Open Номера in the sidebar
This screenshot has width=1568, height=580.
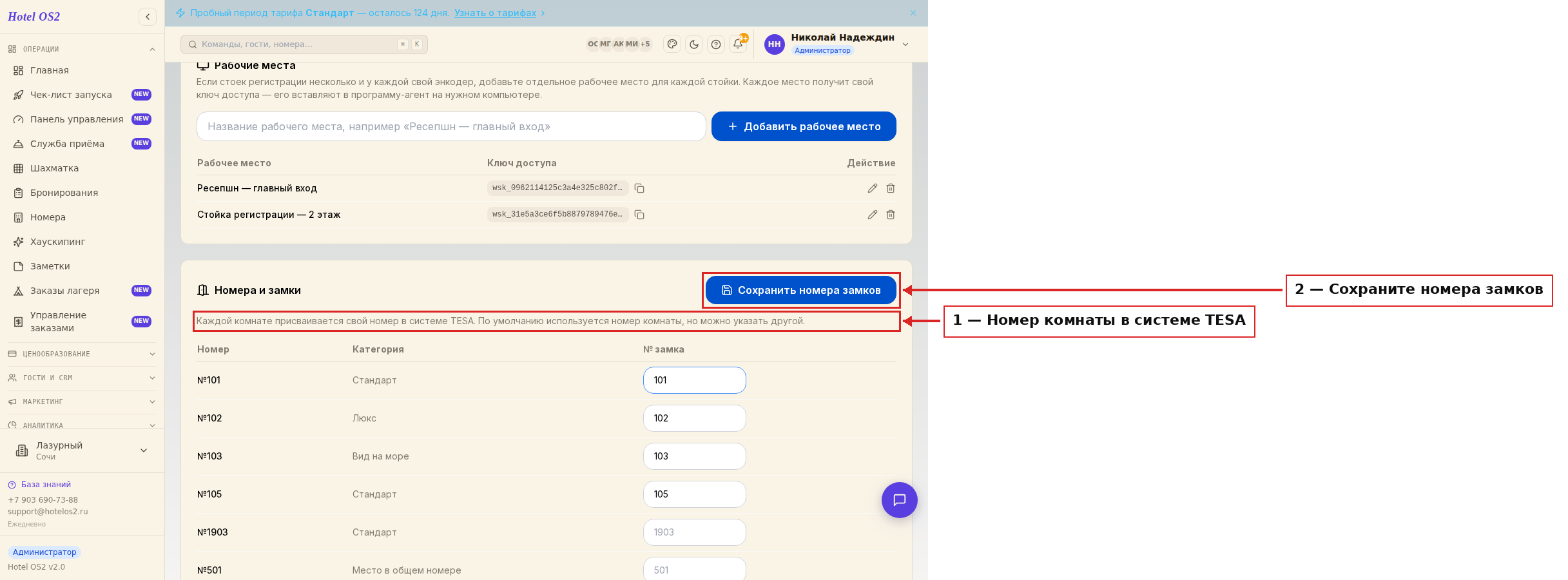tap(82, 217)
